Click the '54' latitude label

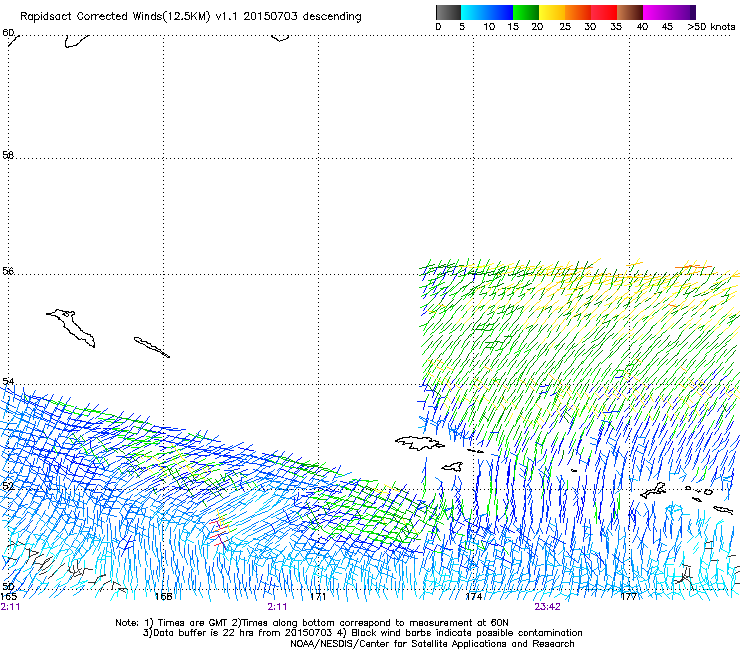pos(8,381)
